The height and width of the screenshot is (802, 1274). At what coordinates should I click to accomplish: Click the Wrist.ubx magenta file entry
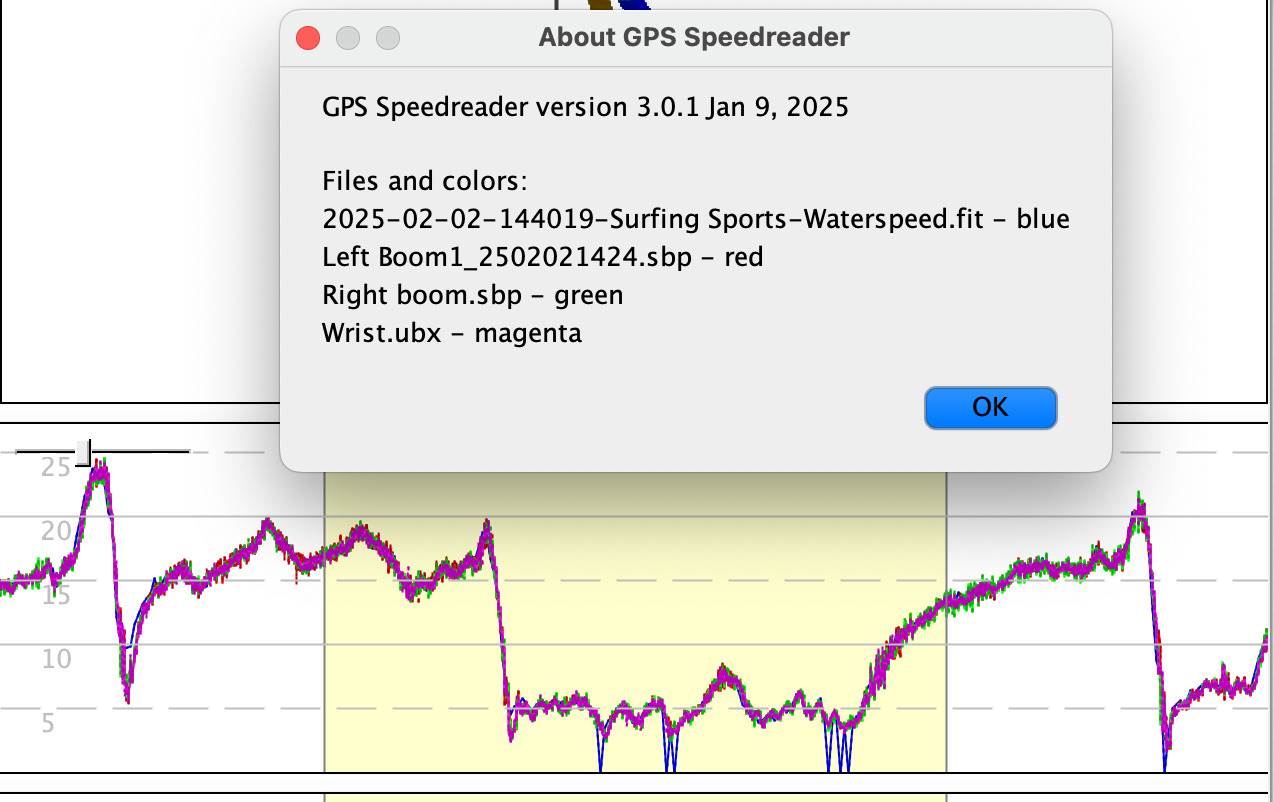coord(450,332)
